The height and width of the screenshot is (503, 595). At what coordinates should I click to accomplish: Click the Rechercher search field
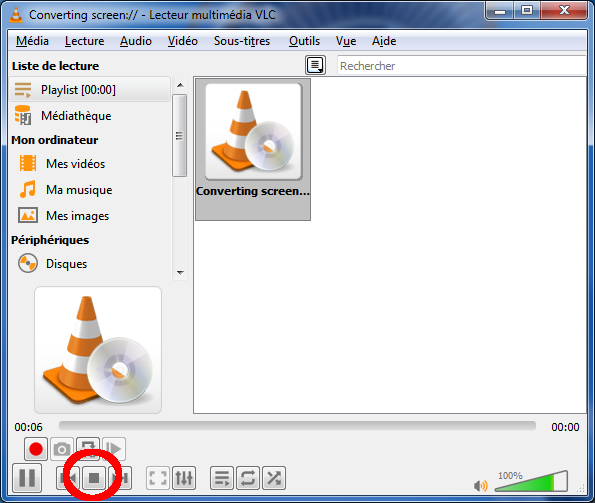click(461, 66)
